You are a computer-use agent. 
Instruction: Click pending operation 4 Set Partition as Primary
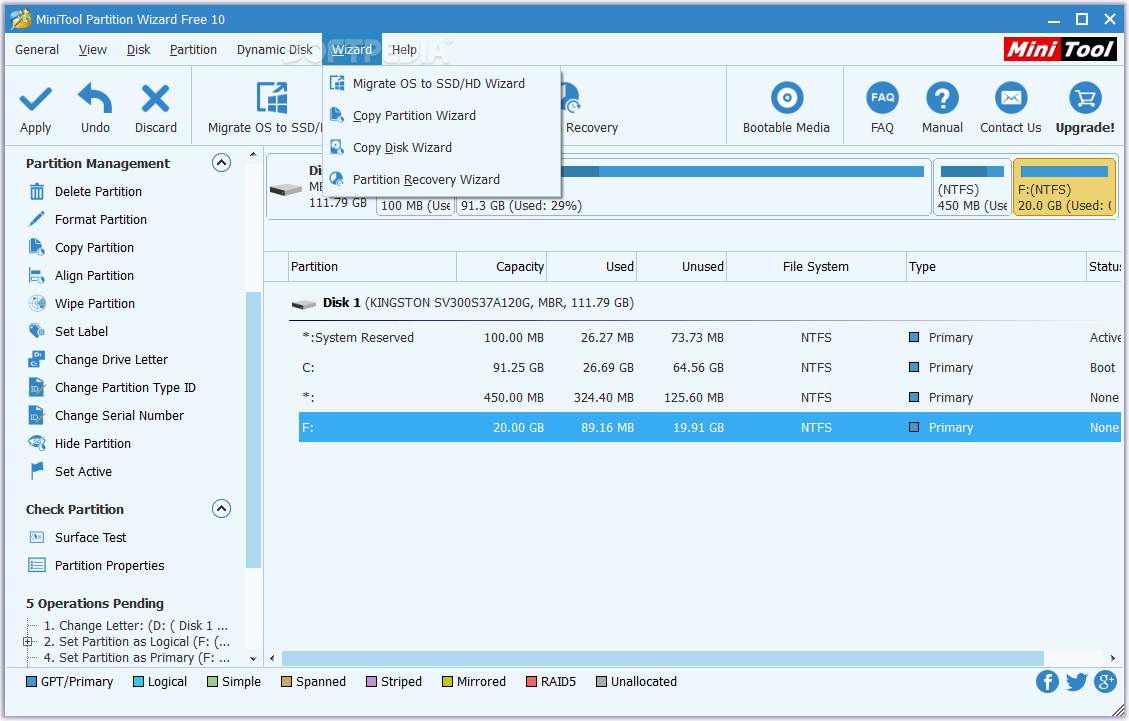(x=137, y=658)
